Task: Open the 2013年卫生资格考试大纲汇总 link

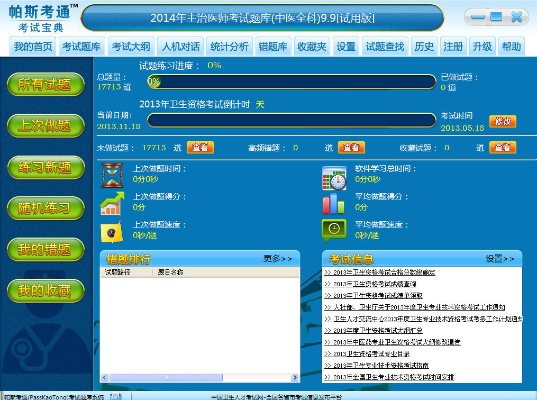Action: pos(373,330)
